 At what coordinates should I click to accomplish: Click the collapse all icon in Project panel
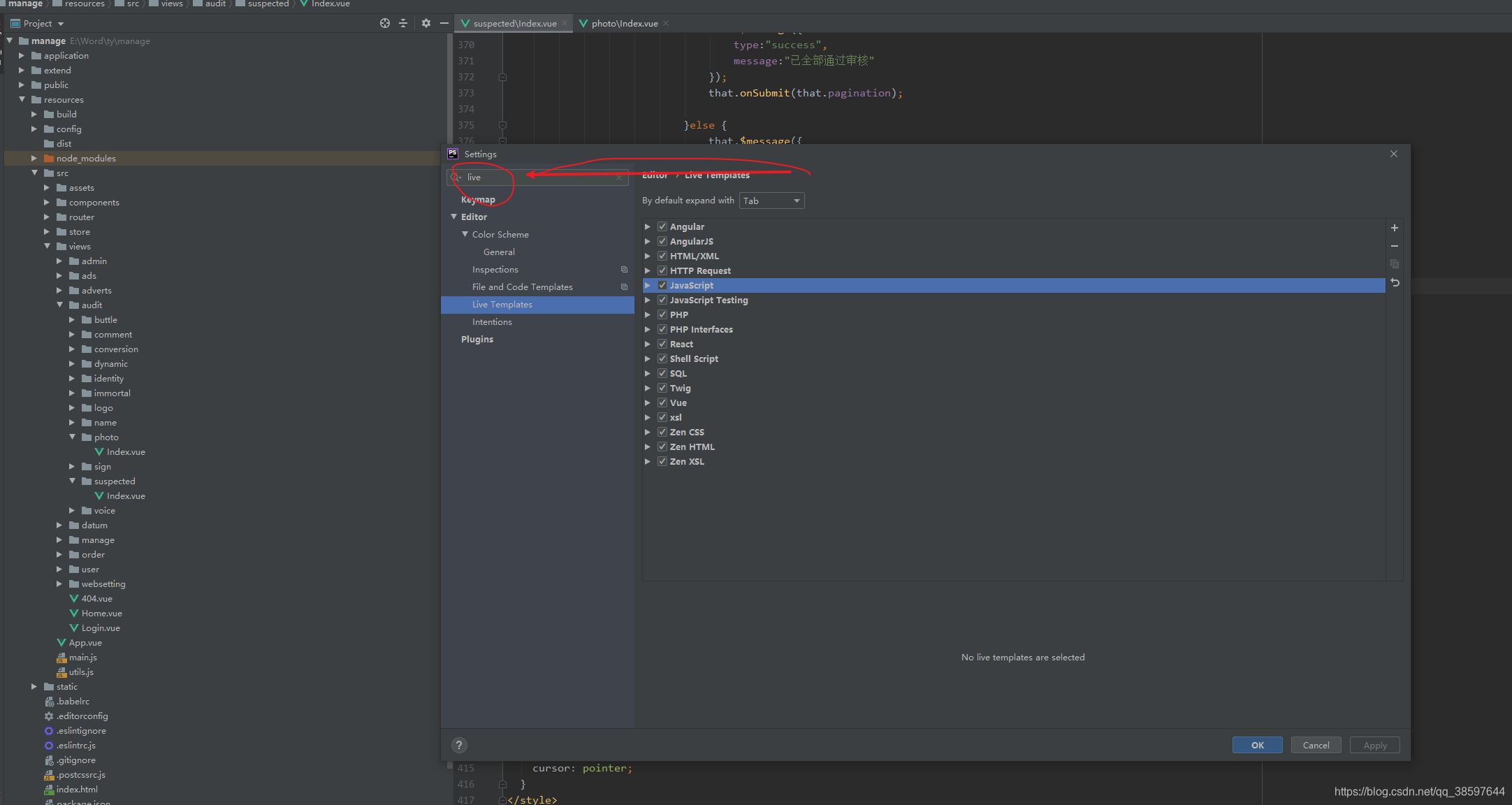403,23
